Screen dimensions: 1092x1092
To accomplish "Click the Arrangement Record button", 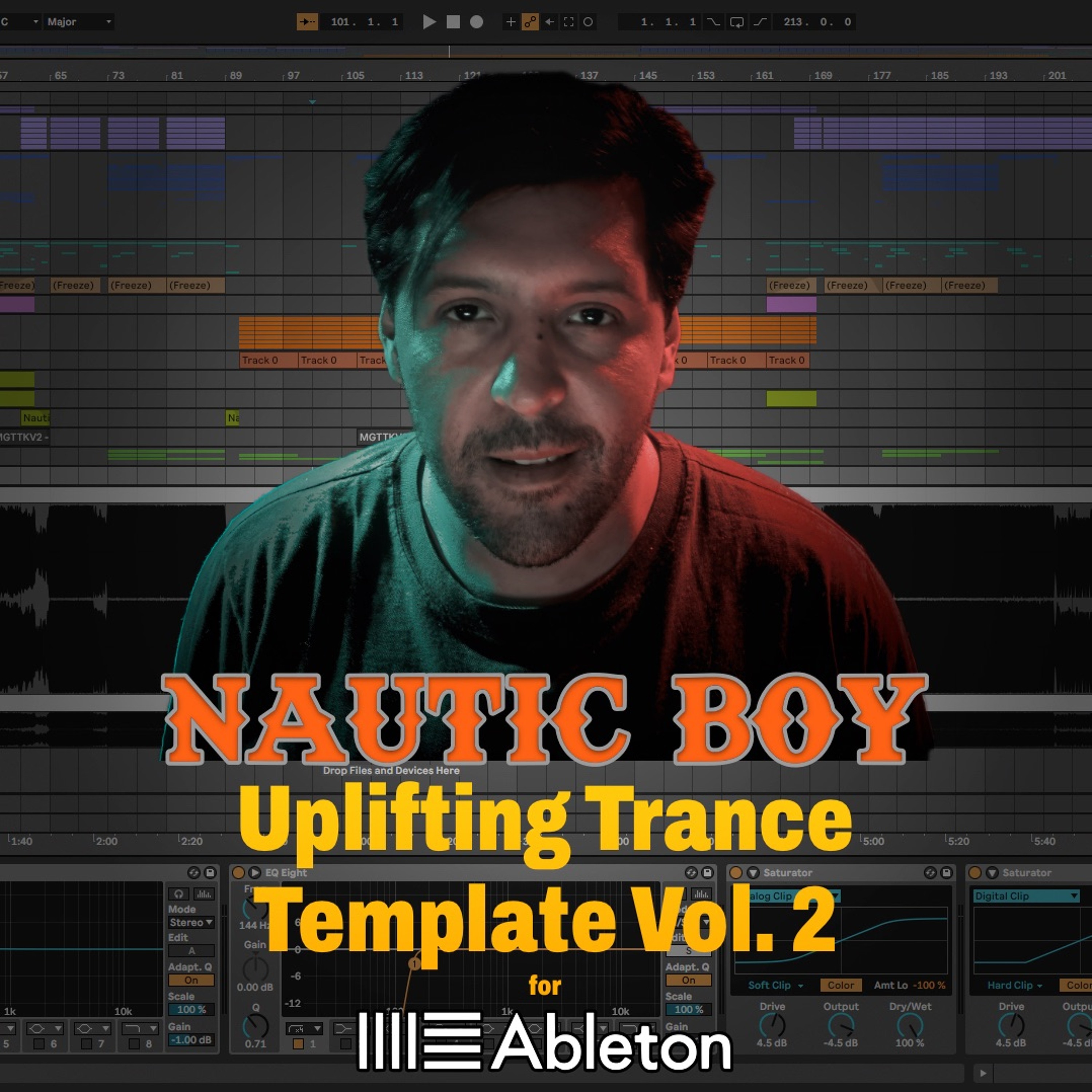I will (x=476, y=22).
